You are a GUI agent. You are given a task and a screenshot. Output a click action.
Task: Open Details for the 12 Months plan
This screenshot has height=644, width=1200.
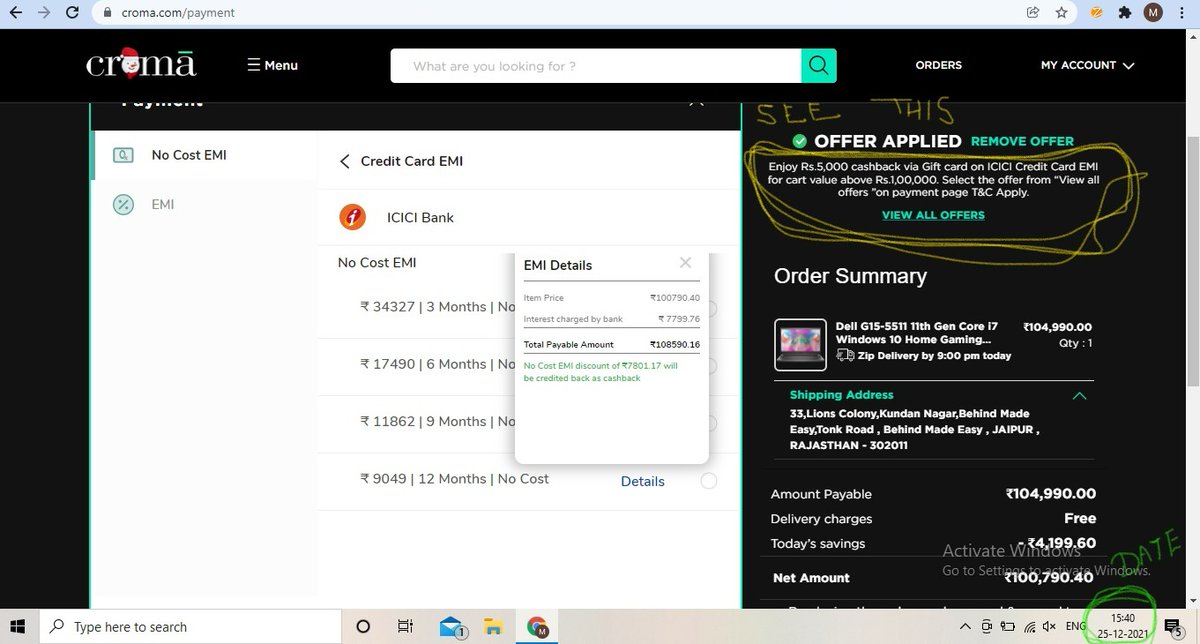643,481
